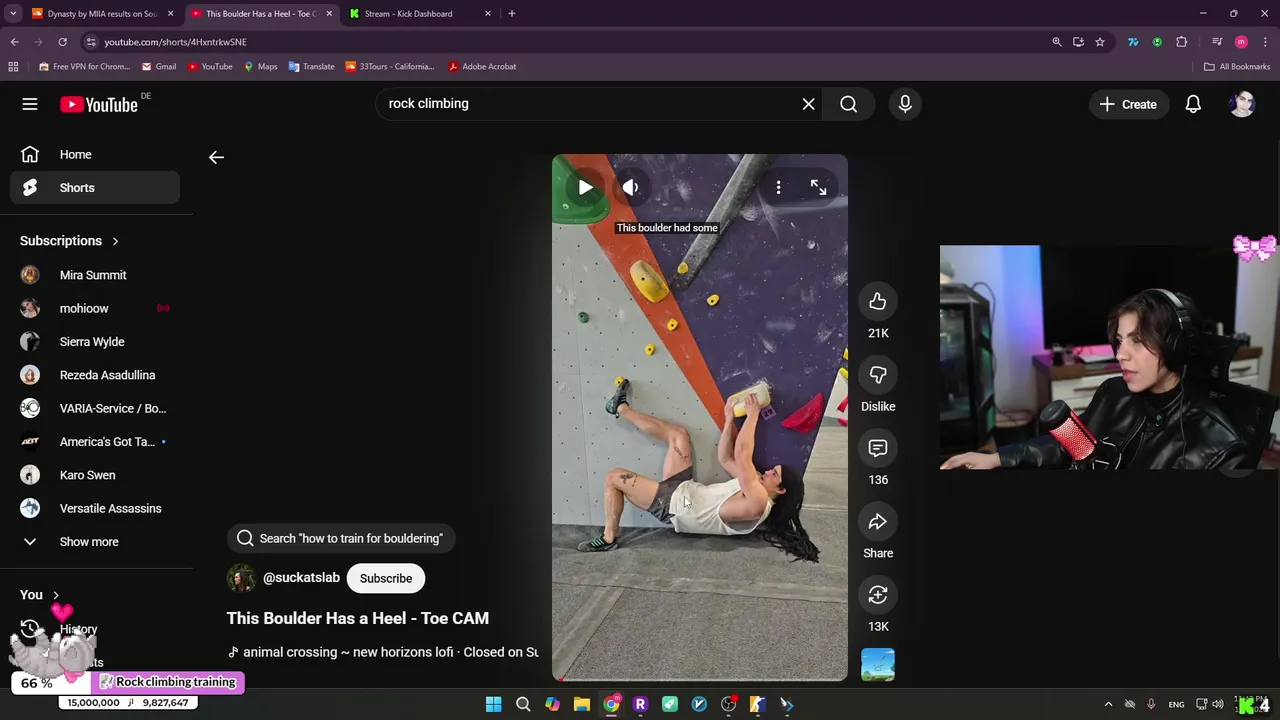Open the Chrome three-dot menu
Screen dimensions: 1280x720
point(1265,42)
